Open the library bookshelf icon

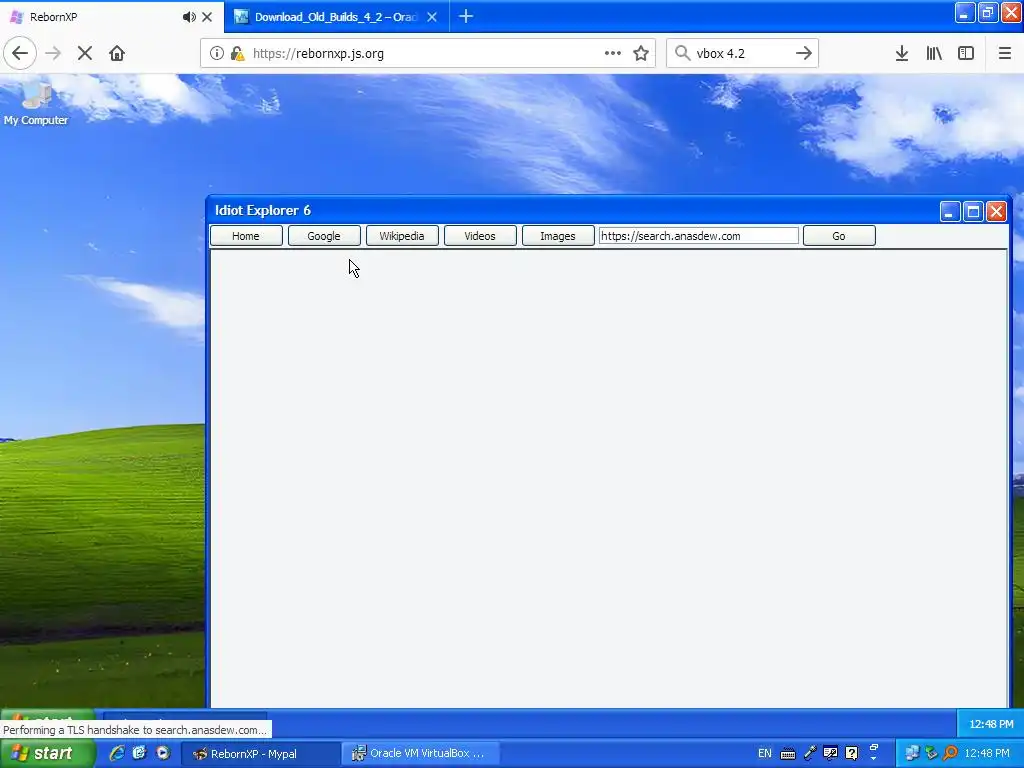coord(934,53)
